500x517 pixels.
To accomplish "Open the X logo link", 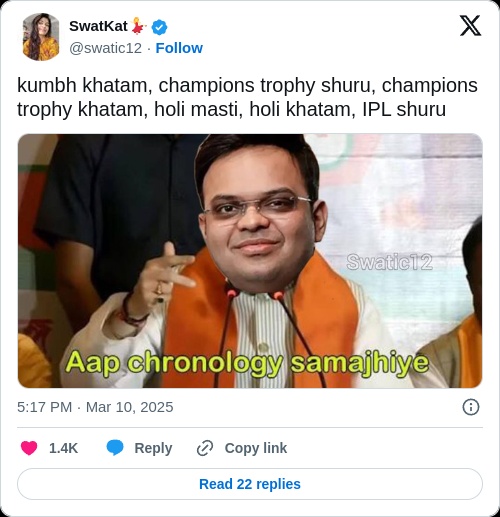I will point(470,26).
